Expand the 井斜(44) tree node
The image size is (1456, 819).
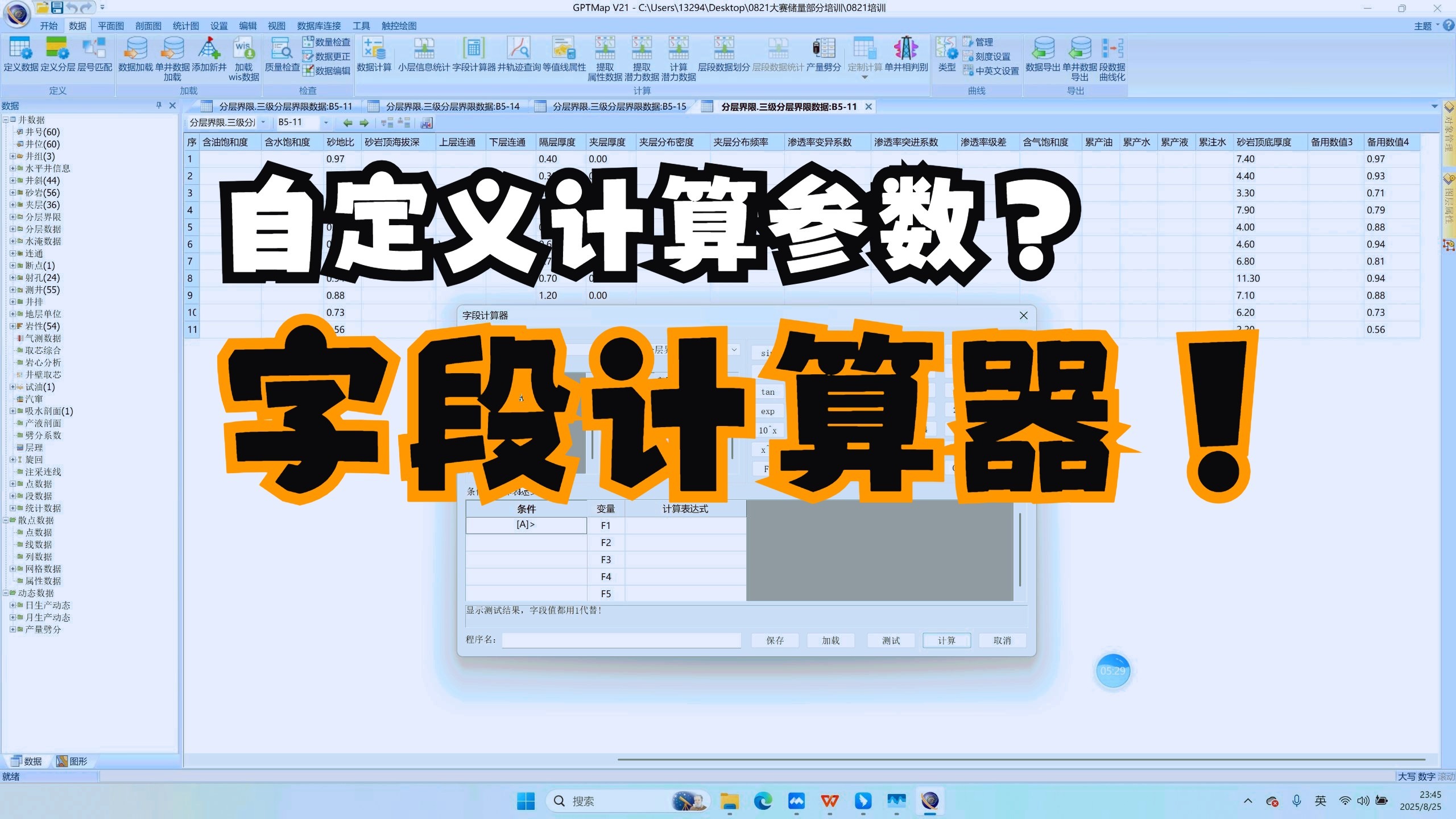13,180
